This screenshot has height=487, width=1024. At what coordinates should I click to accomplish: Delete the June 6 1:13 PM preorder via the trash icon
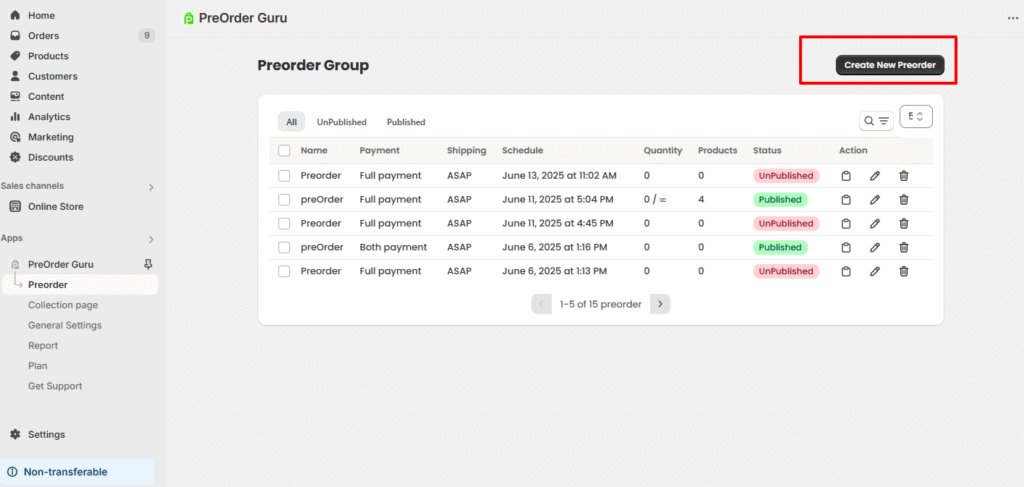coord(904,271)
